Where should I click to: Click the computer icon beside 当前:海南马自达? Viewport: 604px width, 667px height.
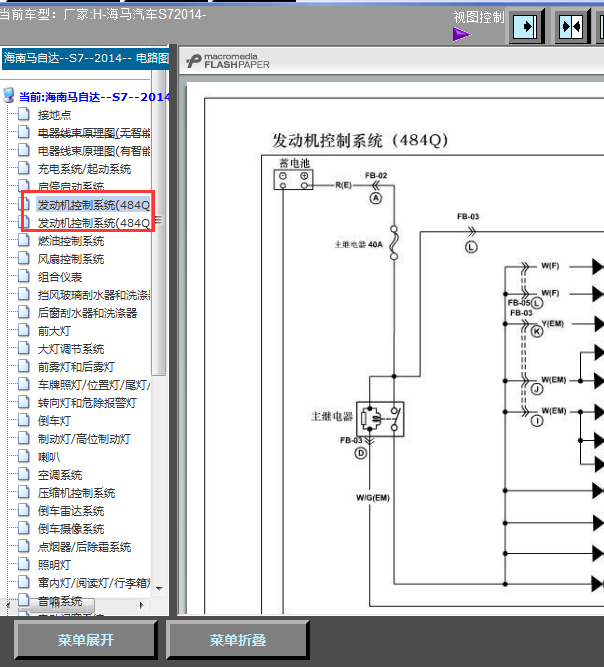(x=9, y=96)
